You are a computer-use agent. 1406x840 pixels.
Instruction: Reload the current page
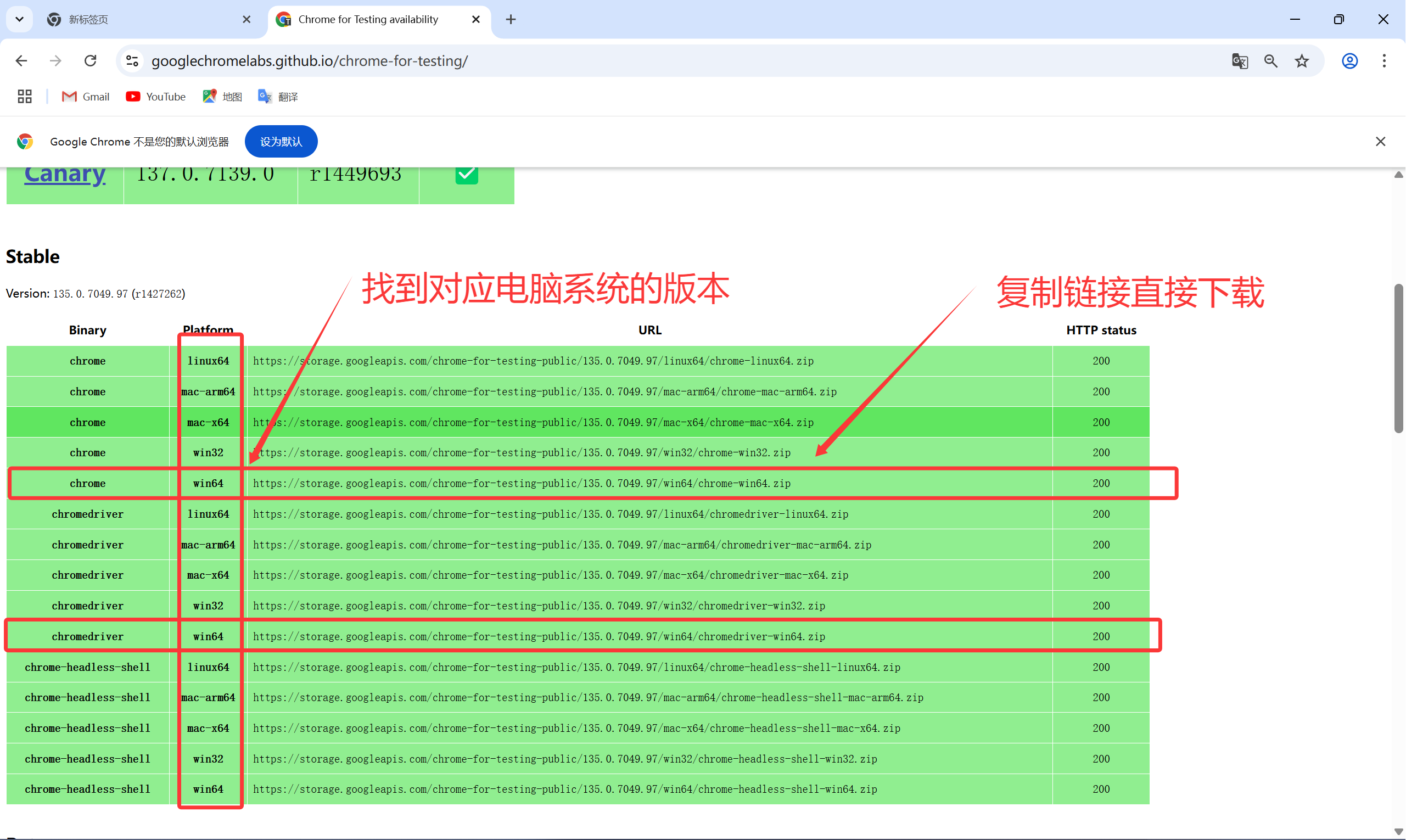pyautogui.click(x=91, y=61)
